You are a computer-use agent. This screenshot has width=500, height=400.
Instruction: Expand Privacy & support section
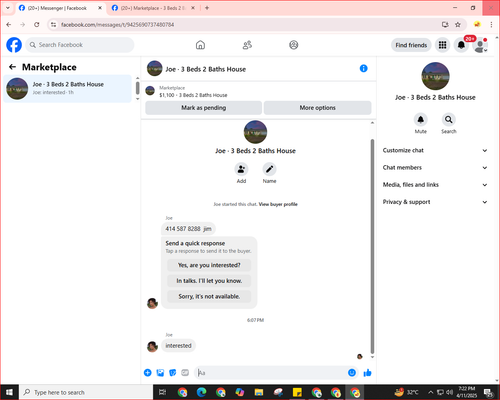coord(435,202)
